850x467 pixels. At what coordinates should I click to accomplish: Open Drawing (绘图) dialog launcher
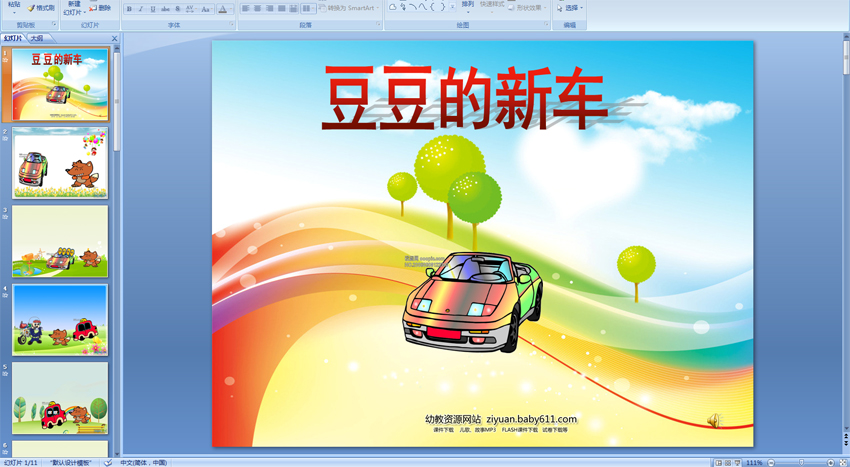[x=546, y=24]
